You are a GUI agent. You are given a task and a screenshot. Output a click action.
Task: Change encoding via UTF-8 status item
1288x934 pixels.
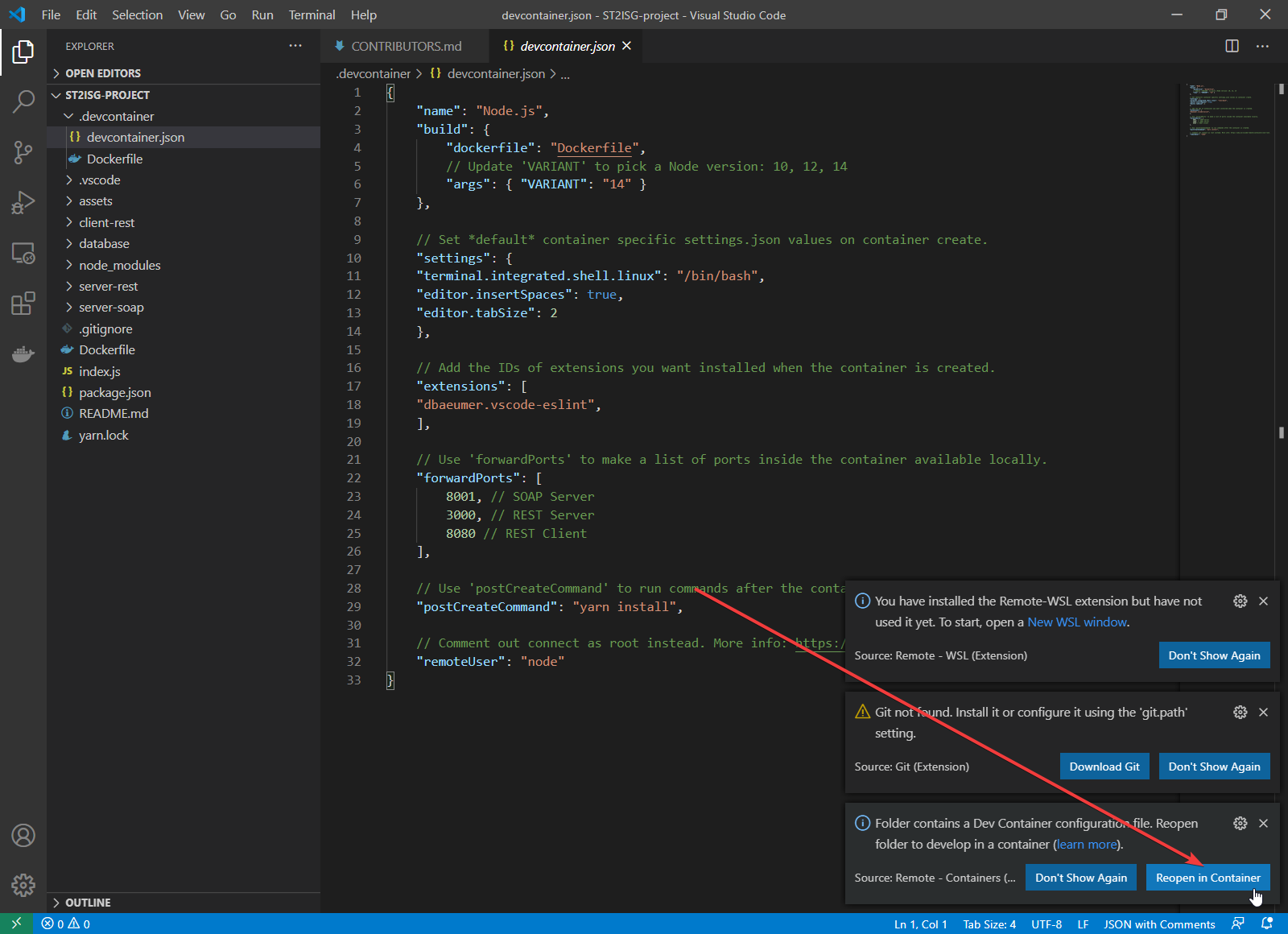pyautogui.click(x=1046, y=924)
